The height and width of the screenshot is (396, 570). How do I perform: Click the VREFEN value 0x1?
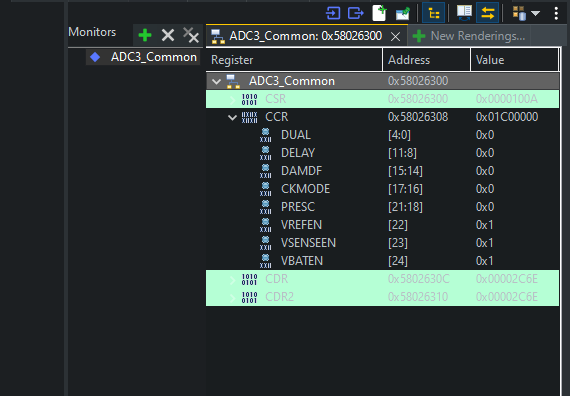tap(485, 225)
